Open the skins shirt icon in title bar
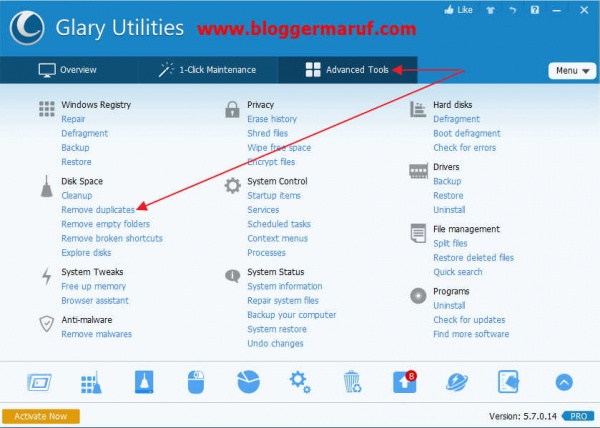The image size is (600, 428). (490, 10)
